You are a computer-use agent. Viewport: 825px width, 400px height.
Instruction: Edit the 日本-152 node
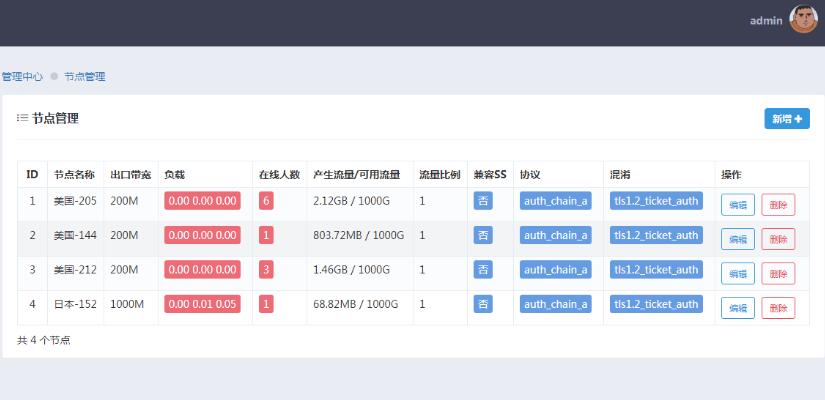[738, 308]
